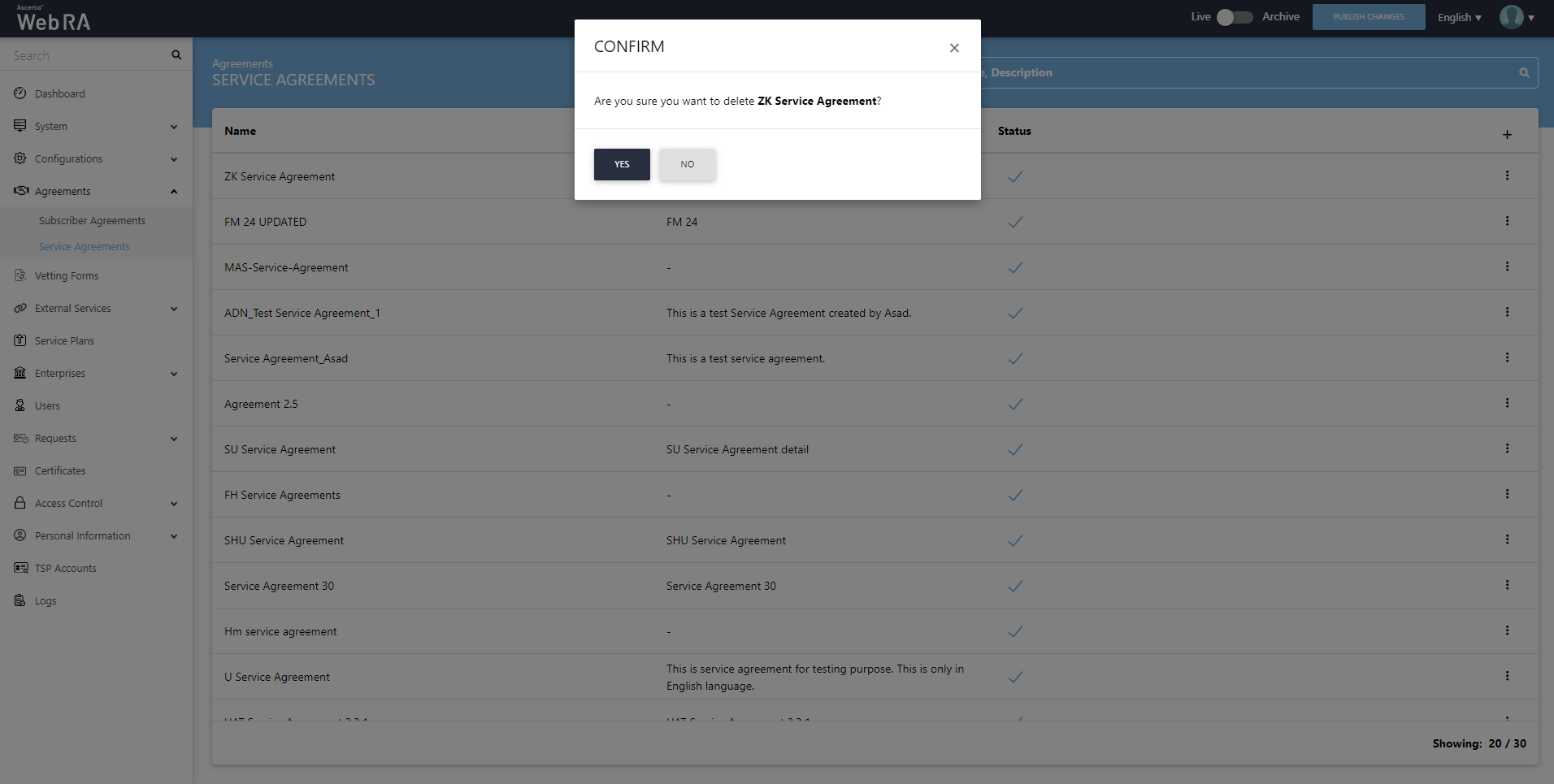The image size is (1554, 784).
Task: Open actions menu for Hm service agreement
Action: coord(1507,630)
